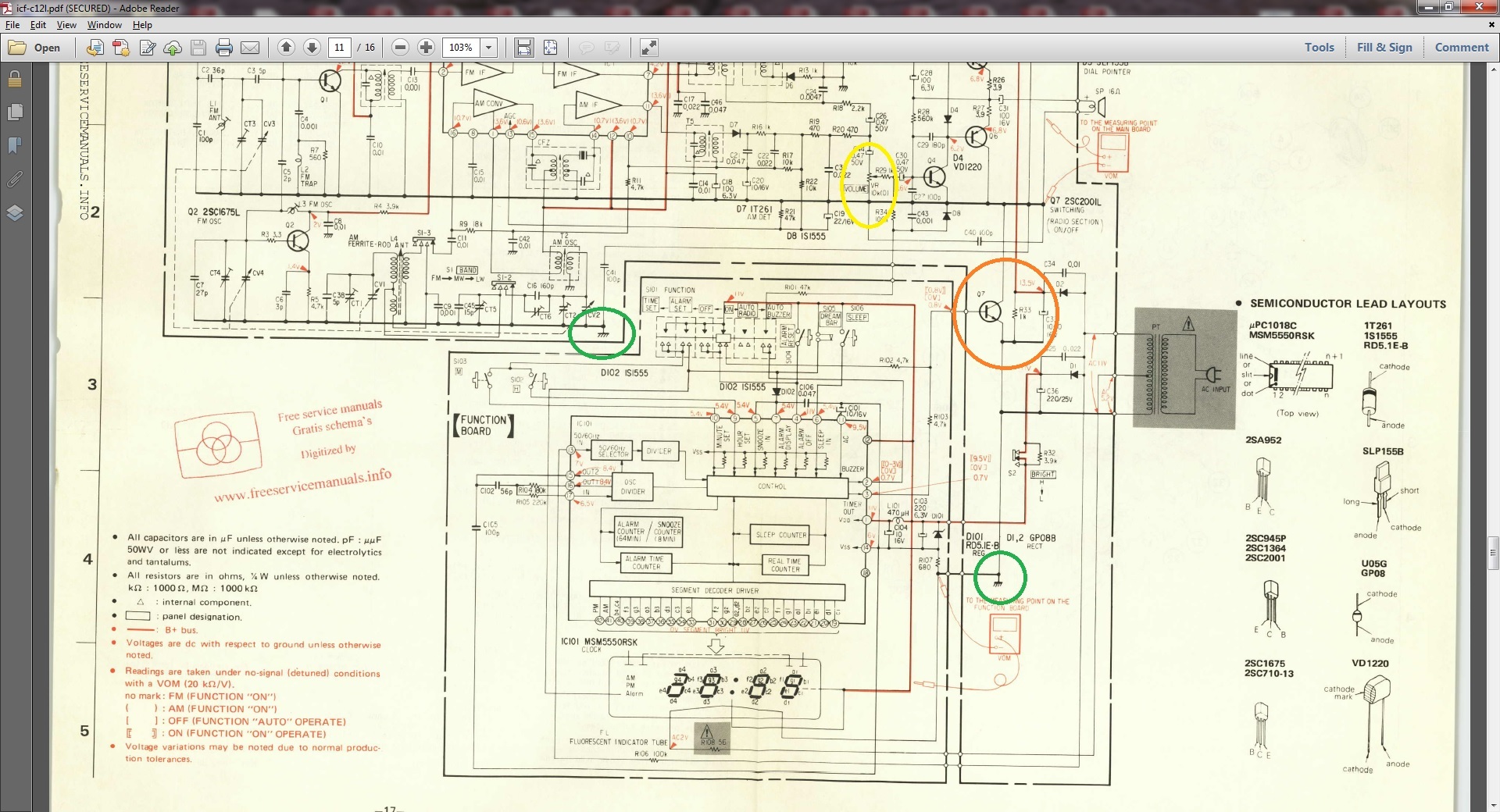Go to the next page with the down arrow
1500x812 pixels.
pyautogui.click(x=312, y=48)
